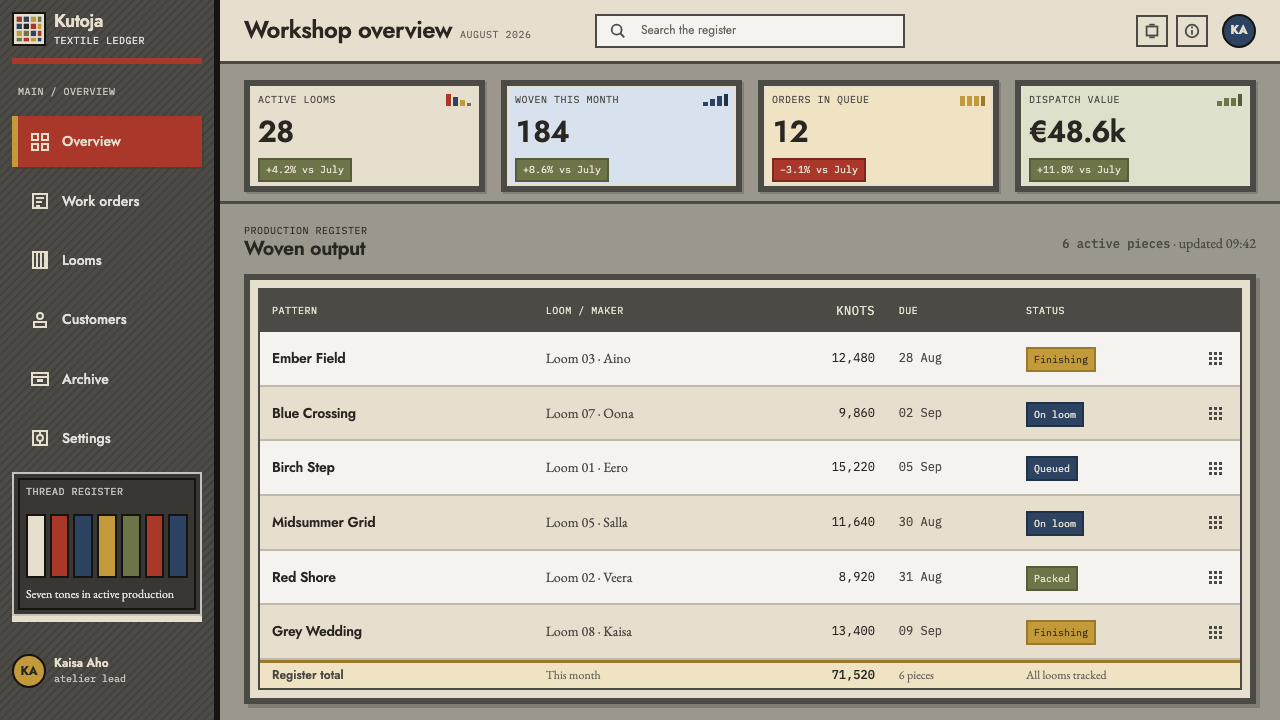Click the 71,520 register total value

[x=853, y=675]
